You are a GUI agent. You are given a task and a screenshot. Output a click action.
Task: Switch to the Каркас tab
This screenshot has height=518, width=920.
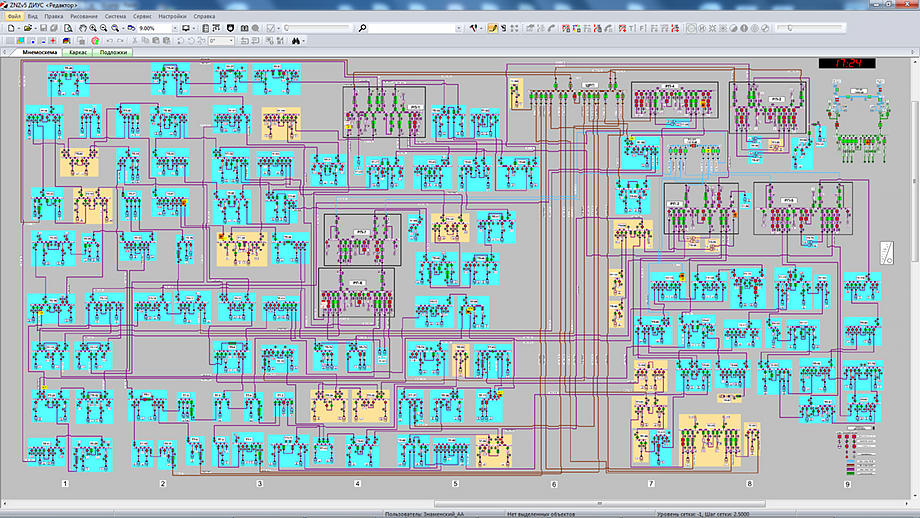(76, 52)
